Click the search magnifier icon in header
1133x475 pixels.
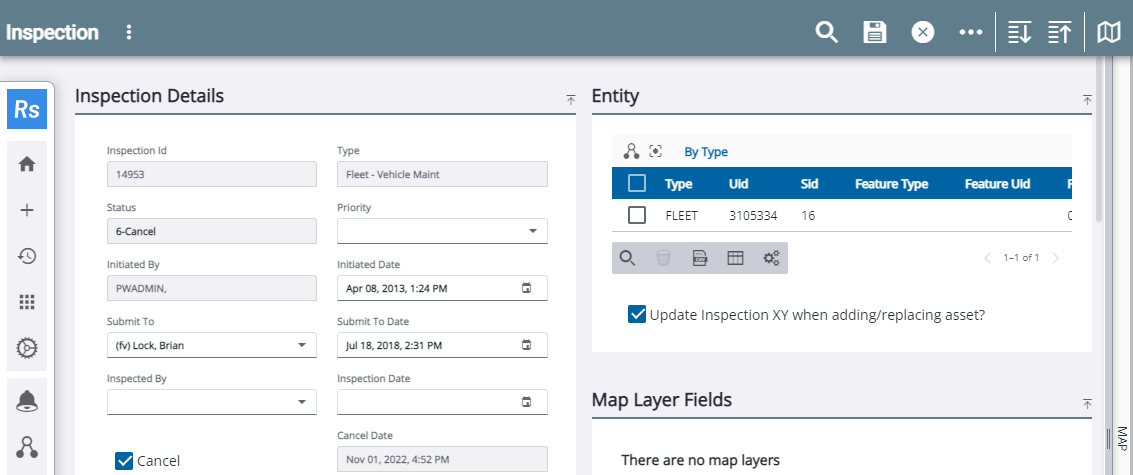[x=826, y=32]
